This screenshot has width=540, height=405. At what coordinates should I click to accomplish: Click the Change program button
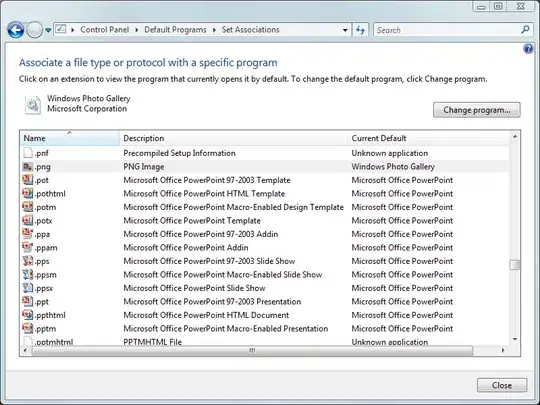(x=477, y=110)
